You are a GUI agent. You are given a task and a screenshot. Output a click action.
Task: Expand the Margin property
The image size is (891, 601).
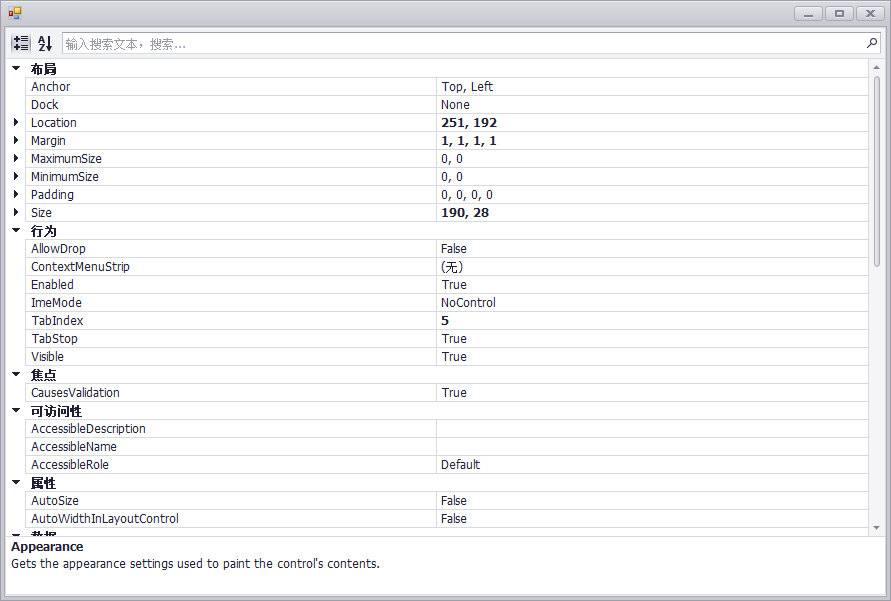(x=16, y=140)
